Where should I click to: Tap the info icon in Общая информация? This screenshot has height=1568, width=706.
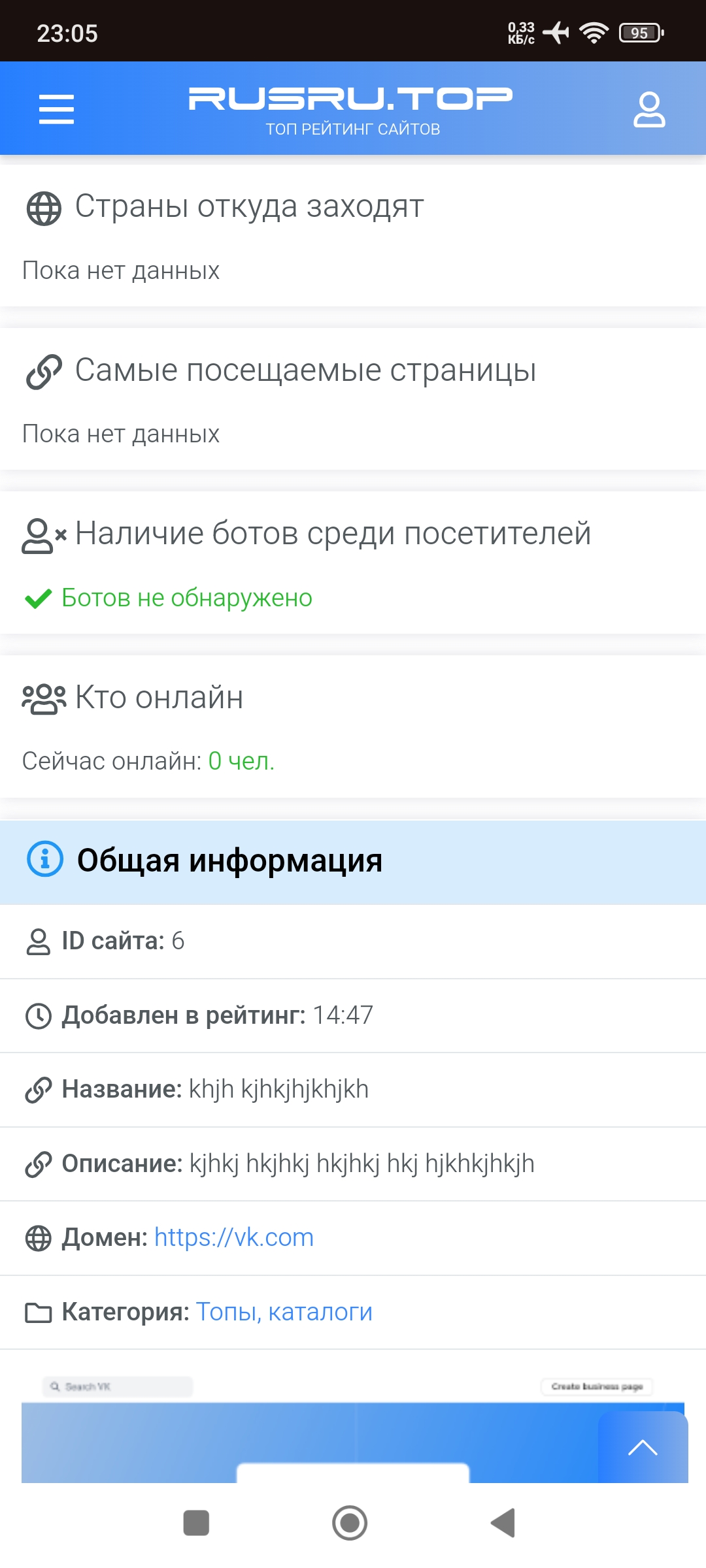click(45, 859)
